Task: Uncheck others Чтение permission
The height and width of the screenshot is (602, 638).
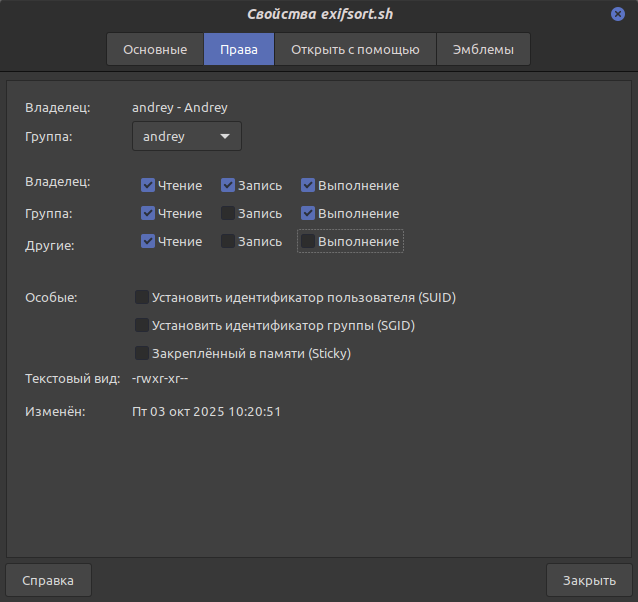Action: point(148,241)
